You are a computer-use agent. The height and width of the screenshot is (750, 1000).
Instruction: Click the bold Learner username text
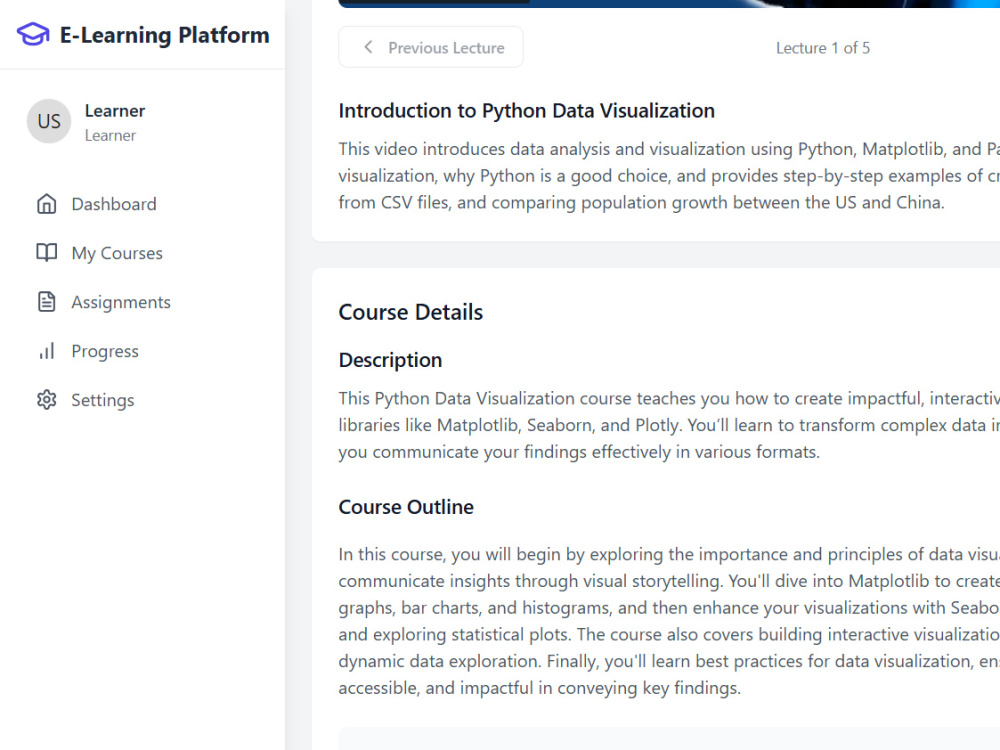(115, 111)
